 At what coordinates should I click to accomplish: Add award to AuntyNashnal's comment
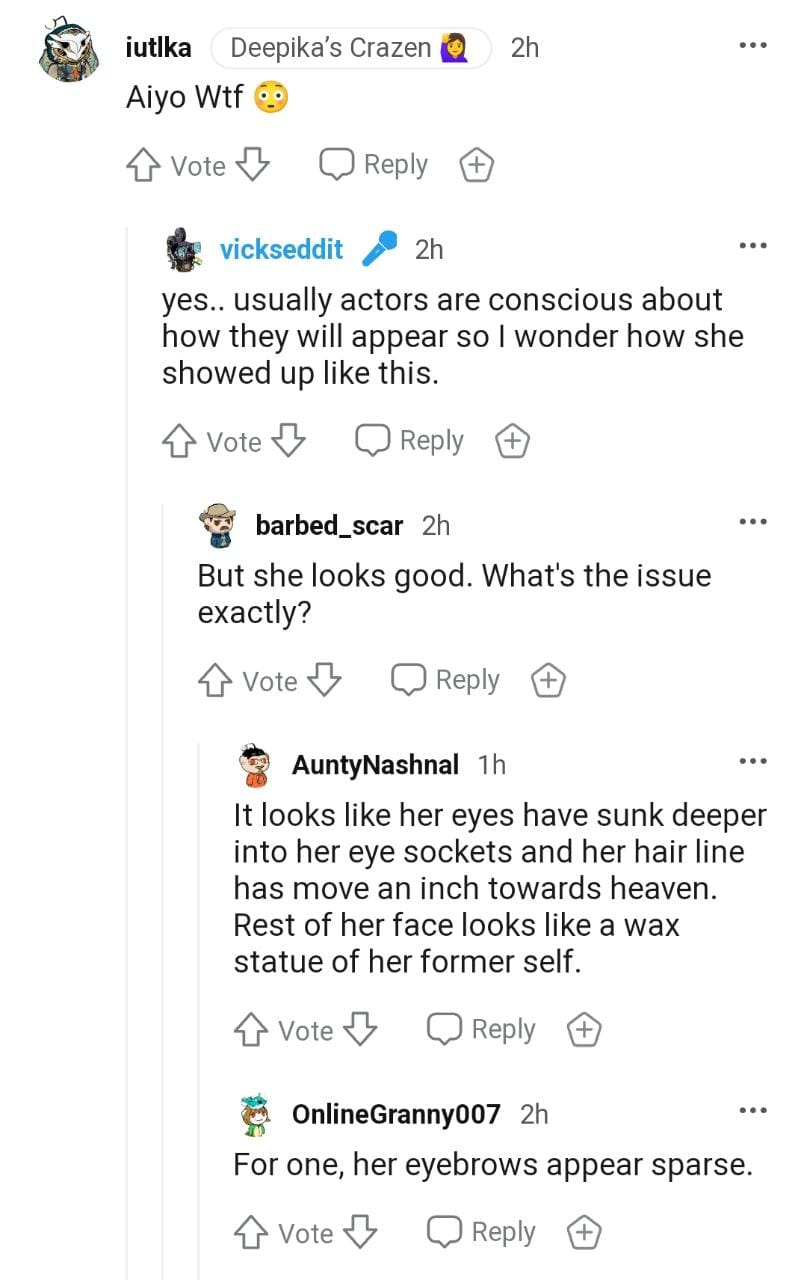tap(584, 1030)
